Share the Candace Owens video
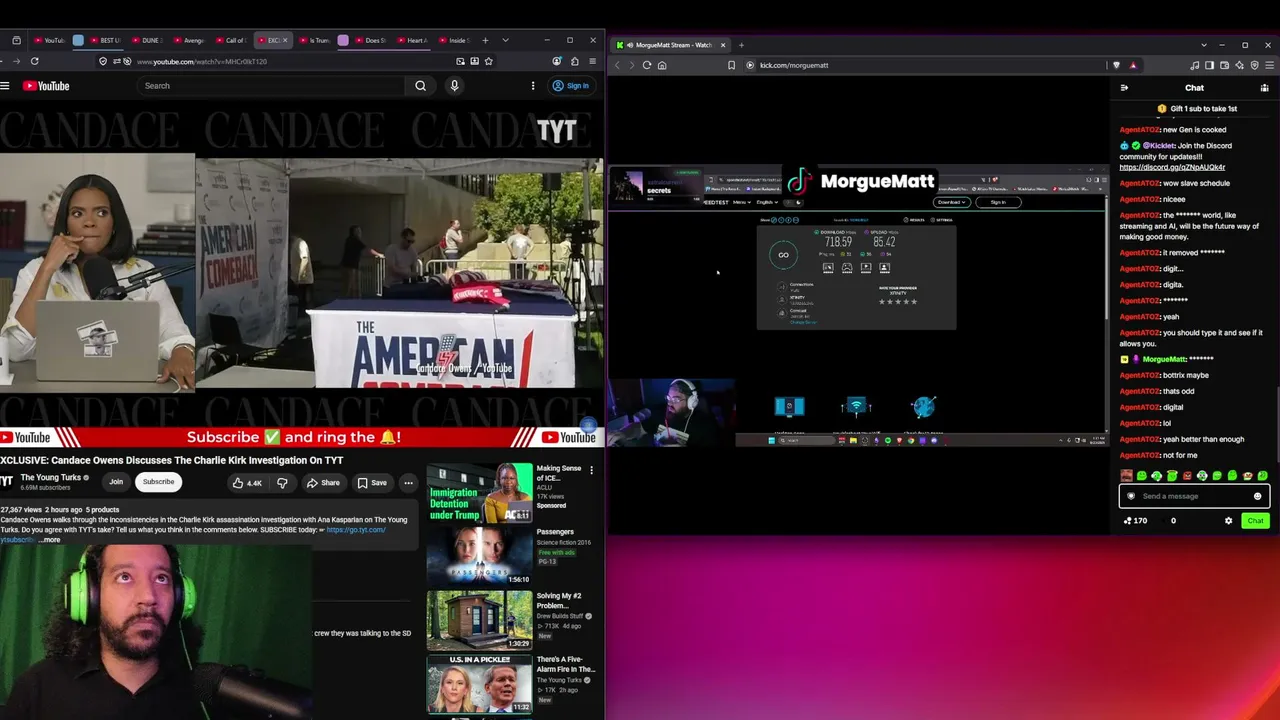 (323, 483)
